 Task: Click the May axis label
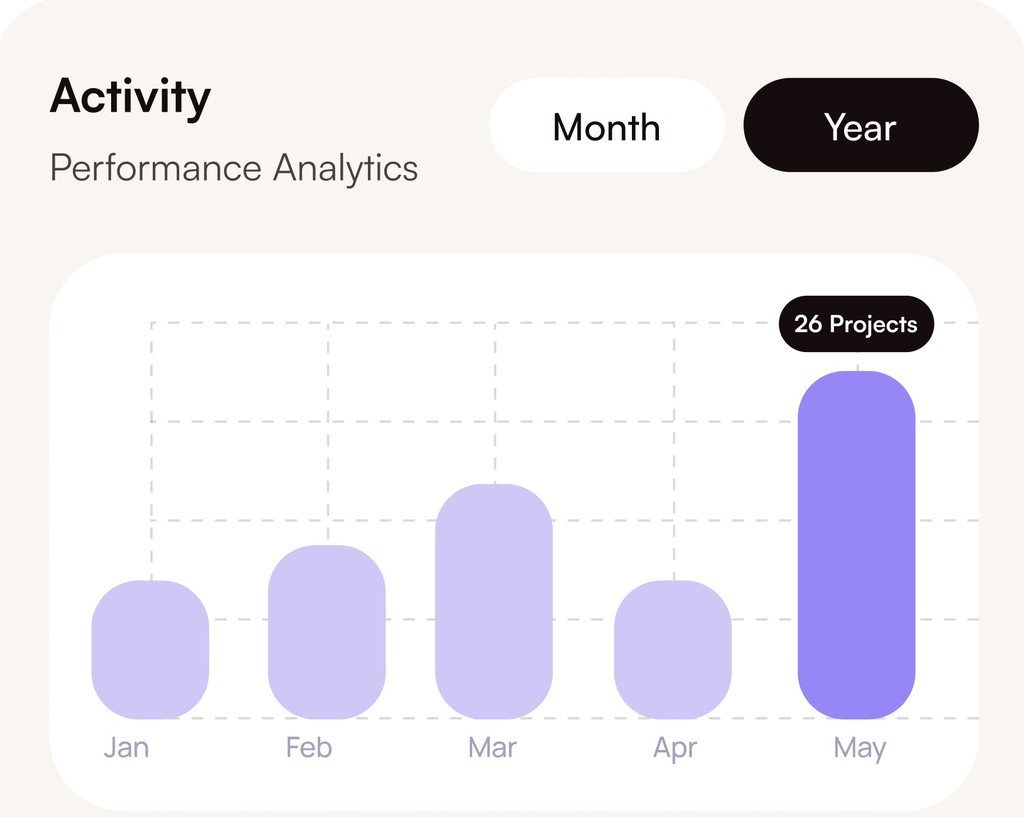[859, 749]
